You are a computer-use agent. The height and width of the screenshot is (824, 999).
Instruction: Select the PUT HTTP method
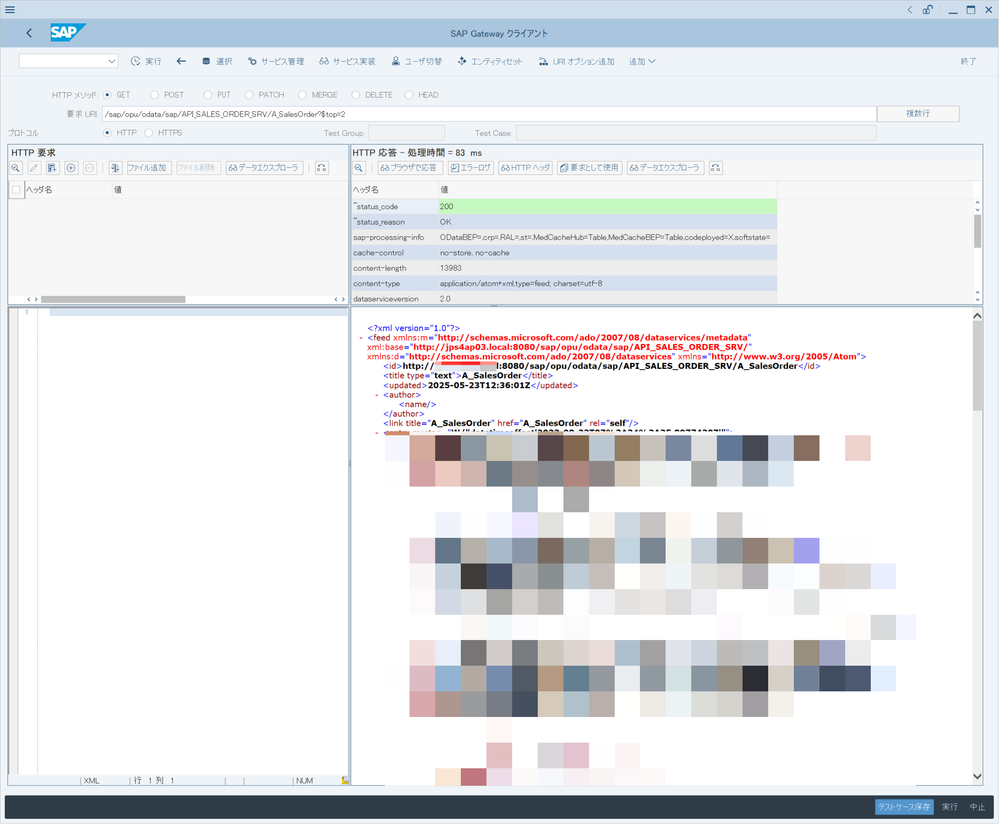208,95
